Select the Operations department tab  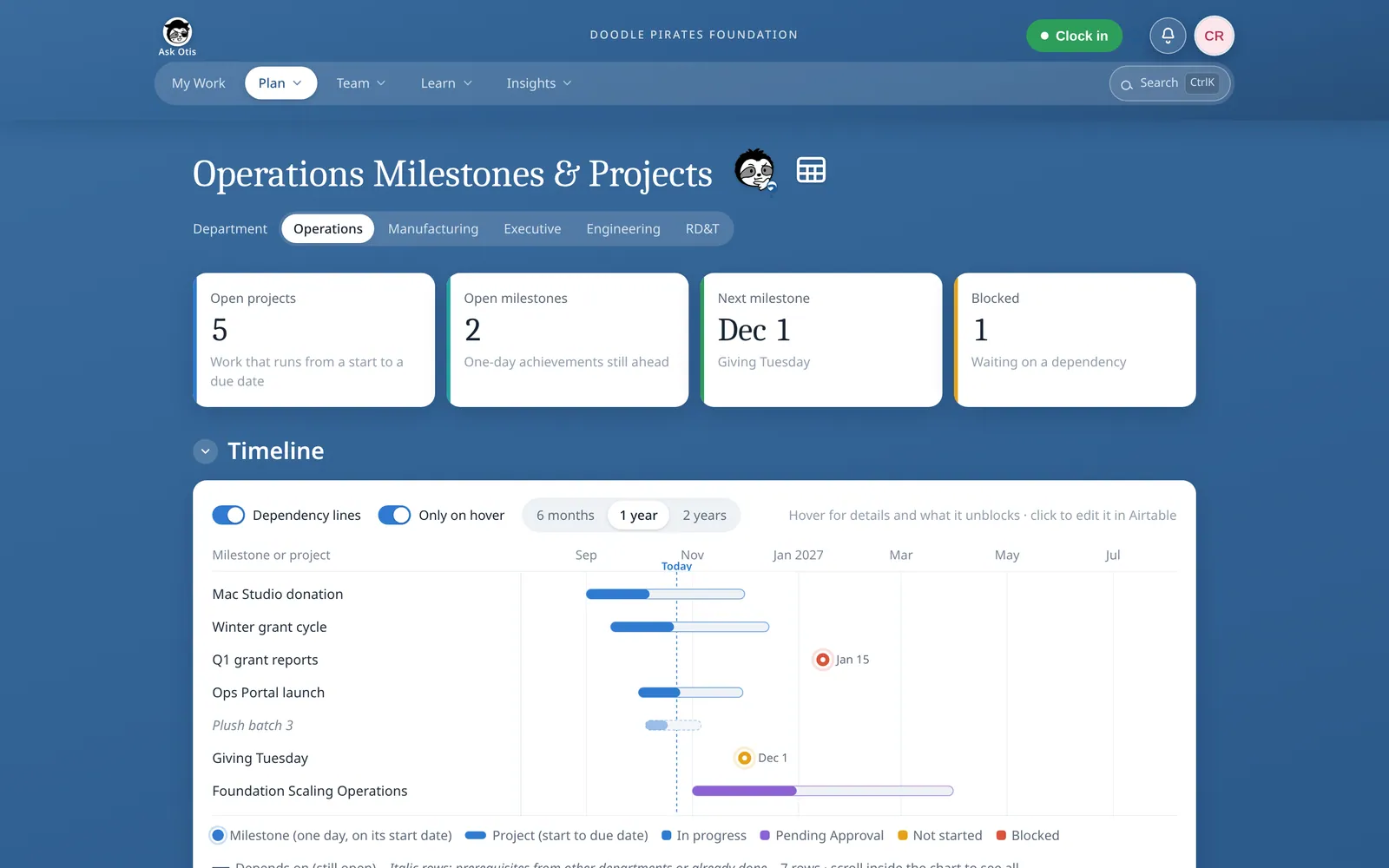[x=327, y=229]
